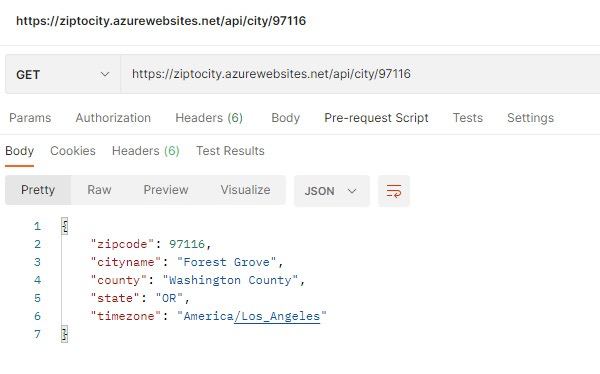This screenshot has height=374, width=600.
Task: Click the "county" key
Action: (x=119, y=280)
